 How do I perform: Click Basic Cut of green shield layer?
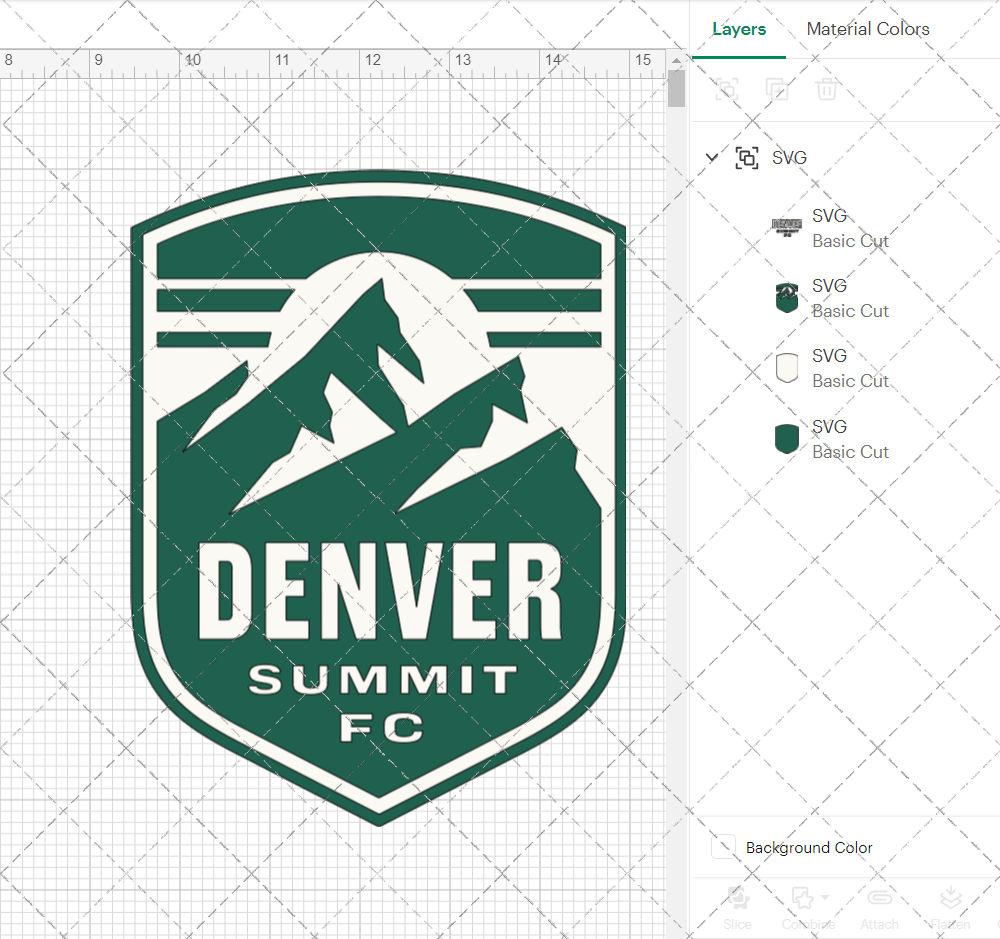tap(849, 452)
